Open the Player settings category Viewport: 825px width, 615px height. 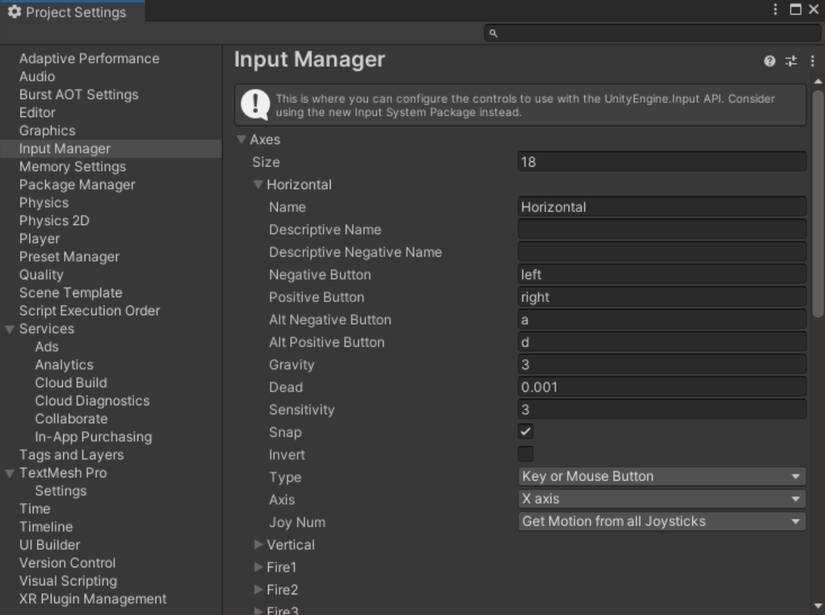[x=40, y=239]
